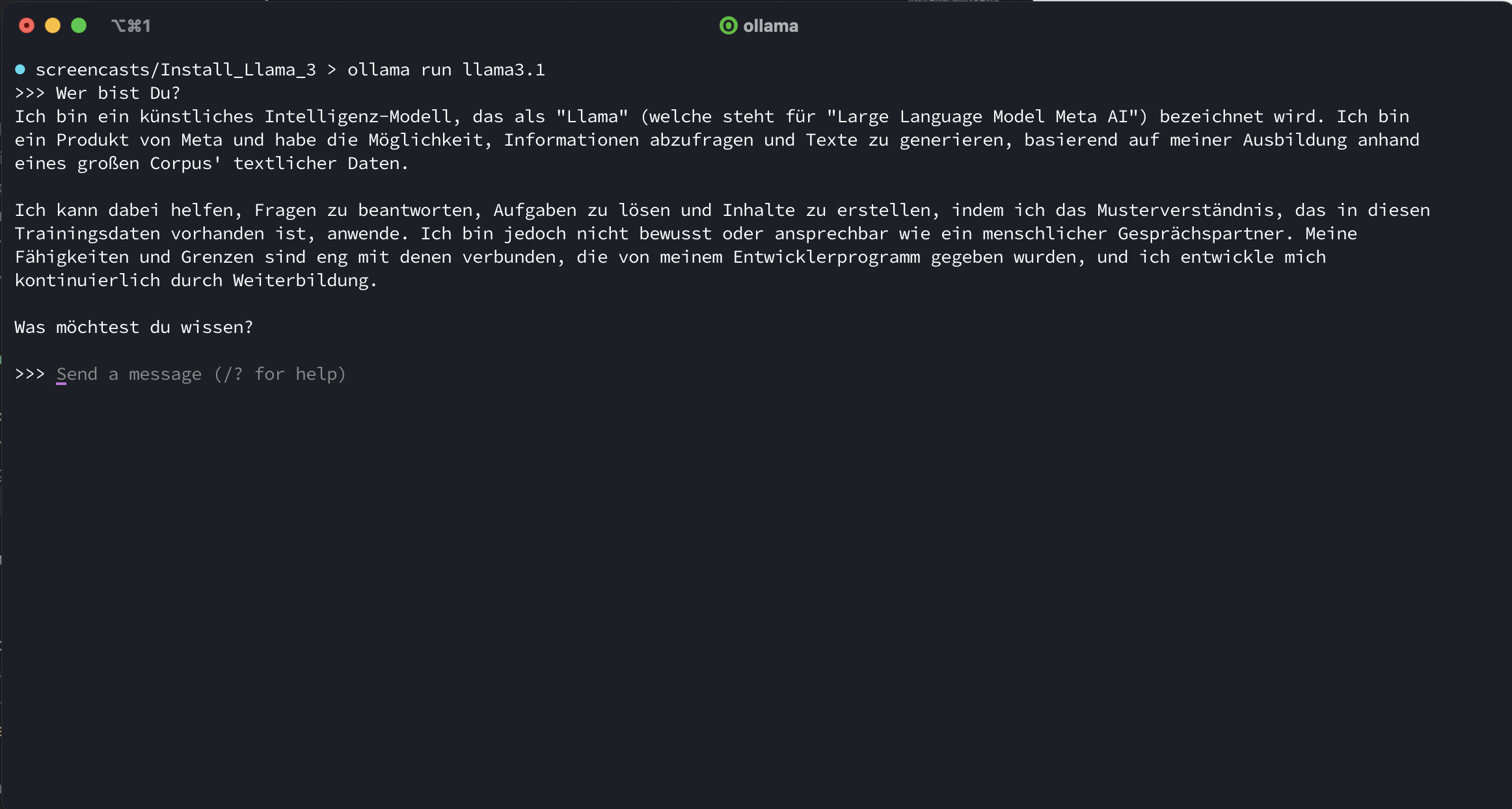Click the word "Entwicklerprogramm" in the output
This screenshot has height=809, width=1512.
click(826, 257)
